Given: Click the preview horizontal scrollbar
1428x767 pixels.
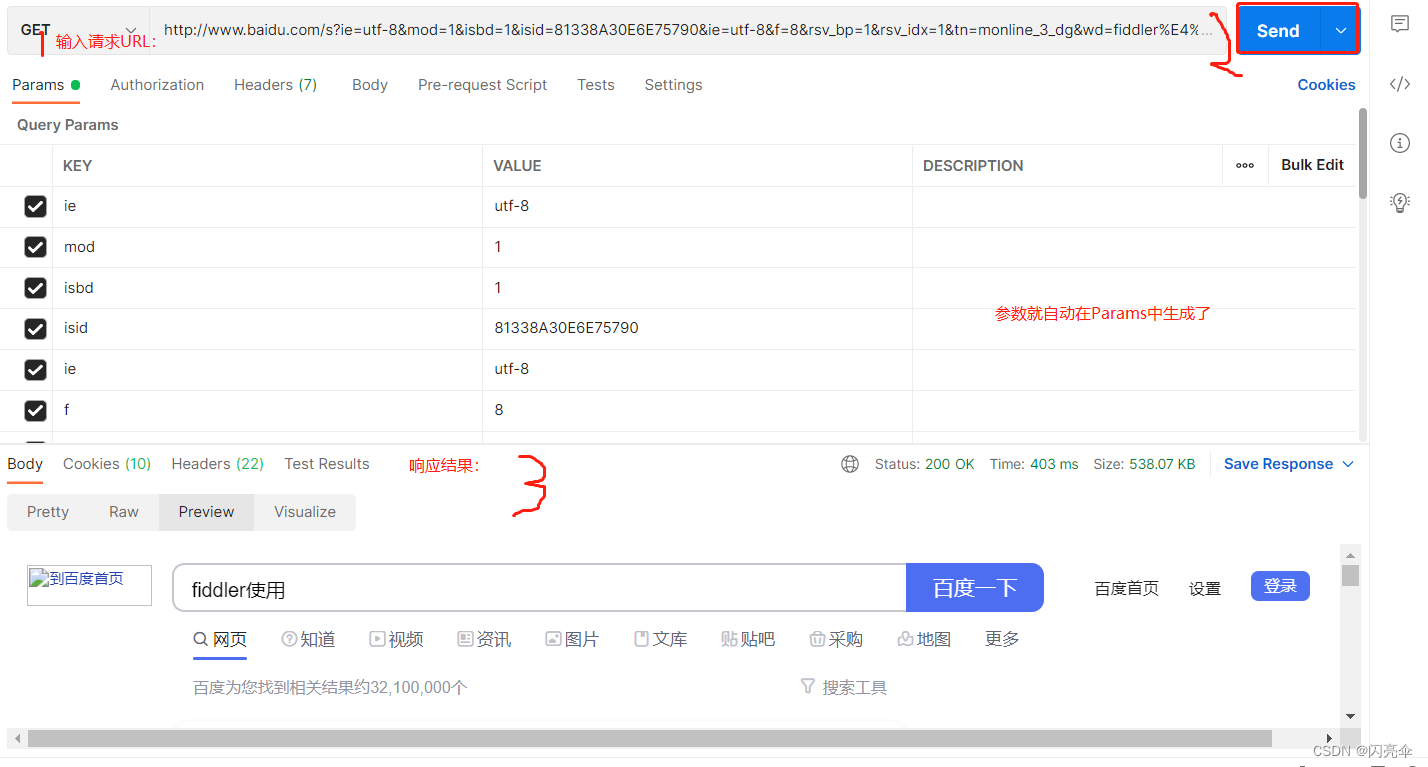Looking at the screenshot, I should tap(650, 738).
